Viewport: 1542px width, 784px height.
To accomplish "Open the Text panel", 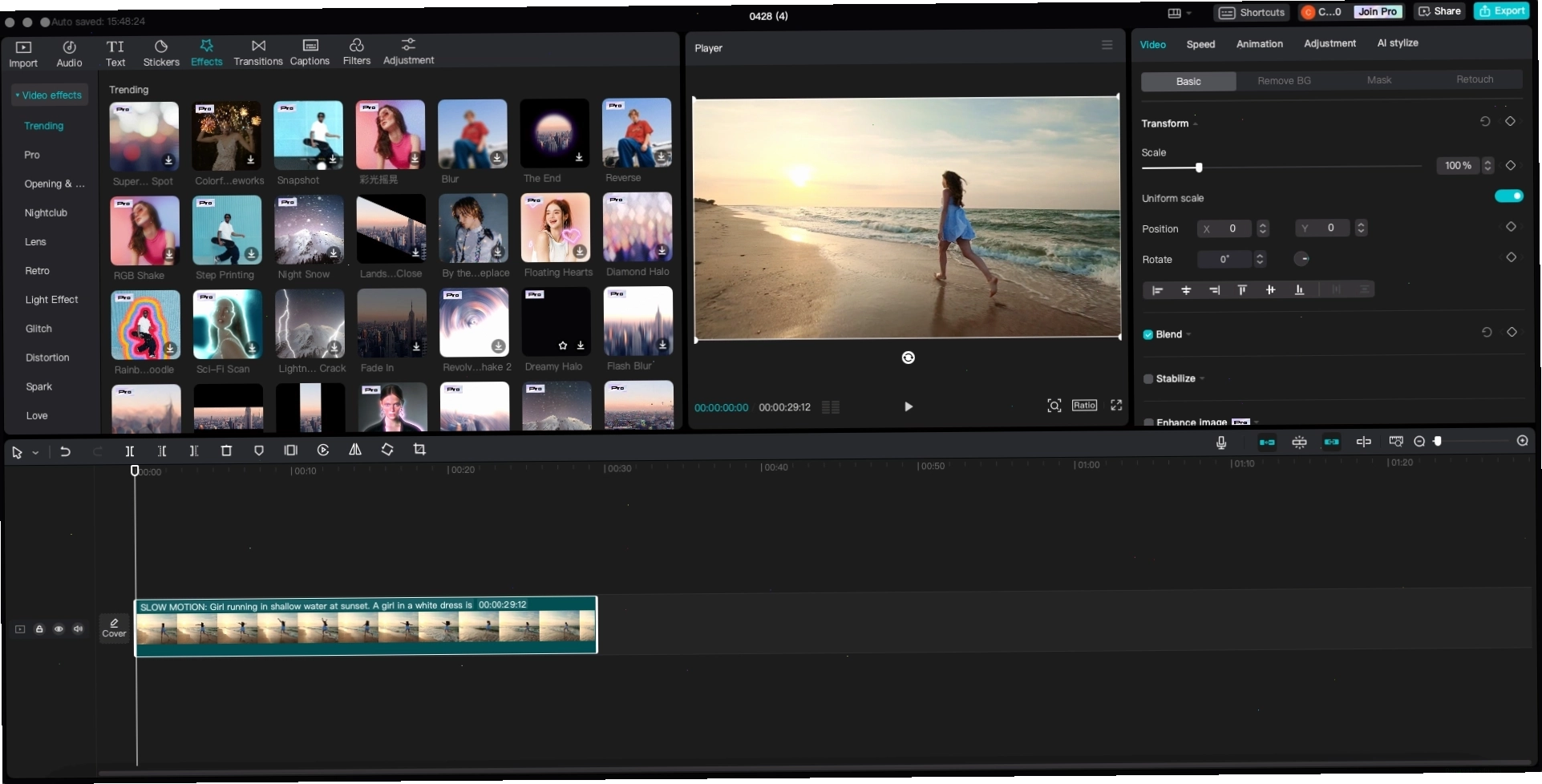I will click(x=115, y=54).
